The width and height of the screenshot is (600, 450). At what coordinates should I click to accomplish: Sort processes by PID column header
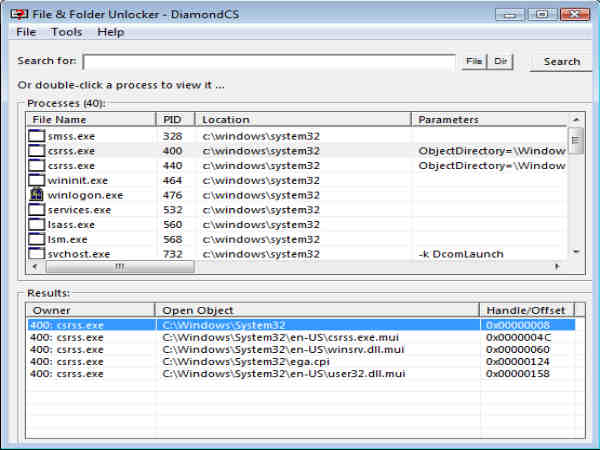[173, 119]
